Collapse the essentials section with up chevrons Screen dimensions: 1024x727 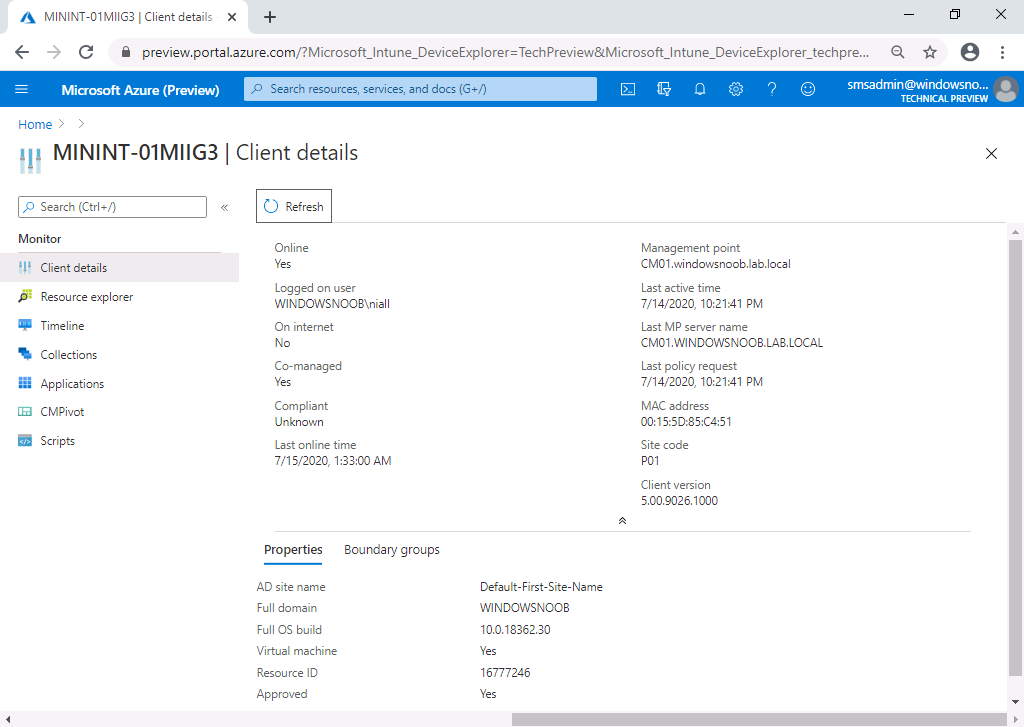622,521
